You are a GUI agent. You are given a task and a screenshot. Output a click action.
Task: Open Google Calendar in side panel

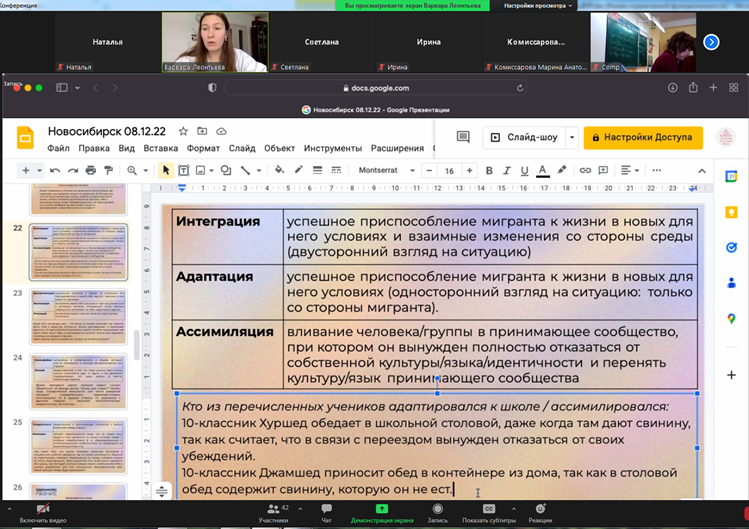tap(731, 176)
